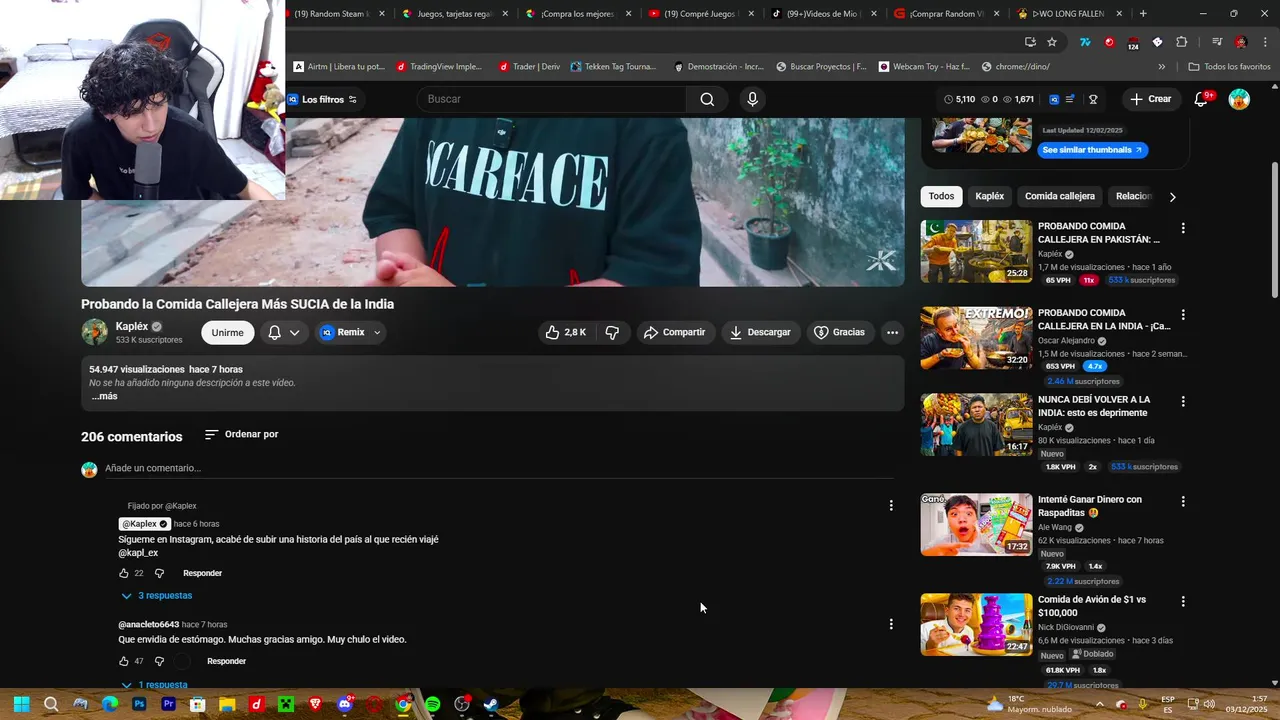The height and width of the screenshot is (720, 1280).
Task: Open more actions menu beside Gracias
Action: (892, 332)
